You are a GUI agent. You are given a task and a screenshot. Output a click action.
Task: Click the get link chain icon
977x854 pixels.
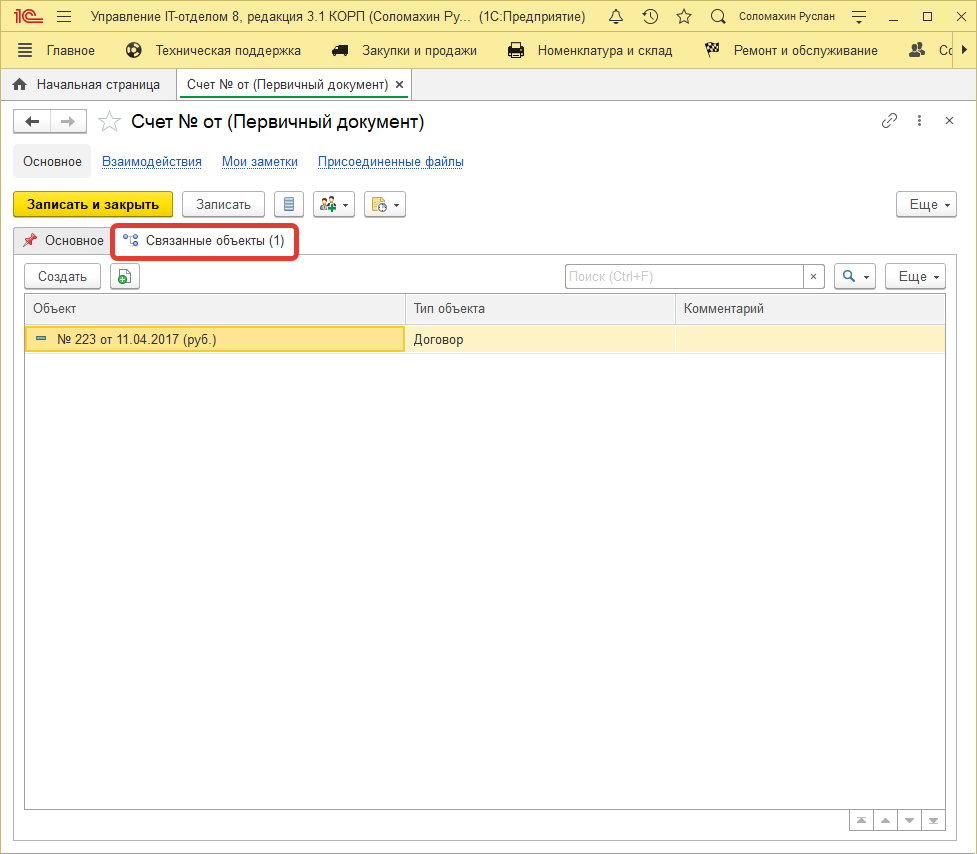coord(889,121)
